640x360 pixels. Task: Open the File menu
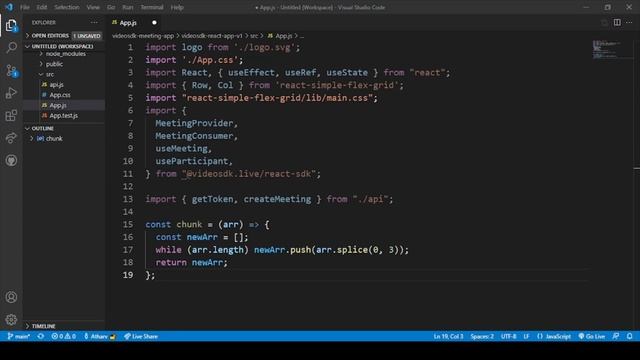click(x=25, y=7)
